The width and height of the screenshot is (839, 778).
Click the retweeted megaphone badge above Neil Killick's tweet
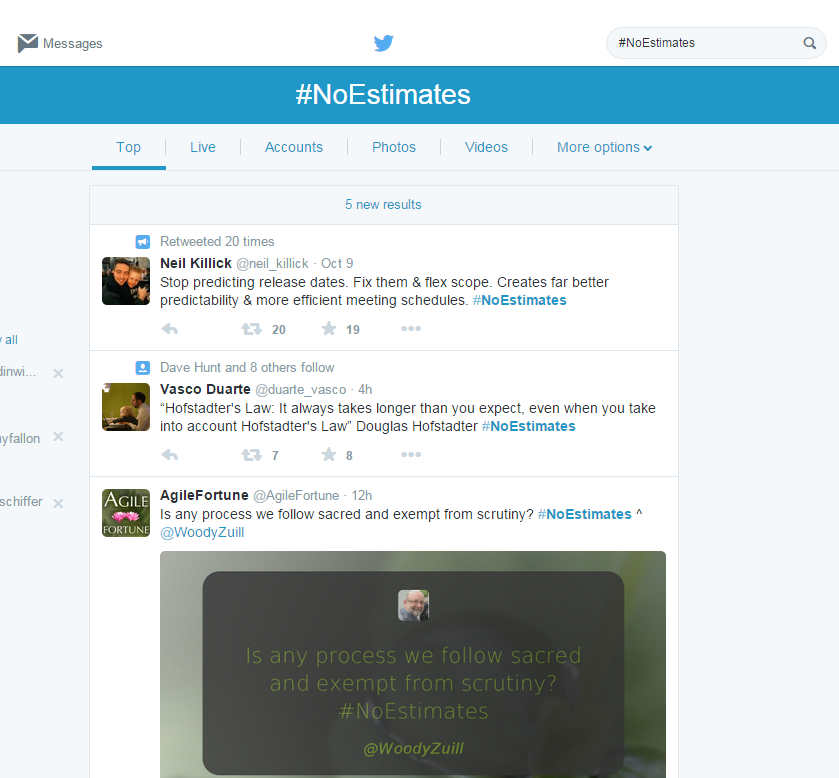click(x=142, y=241)
